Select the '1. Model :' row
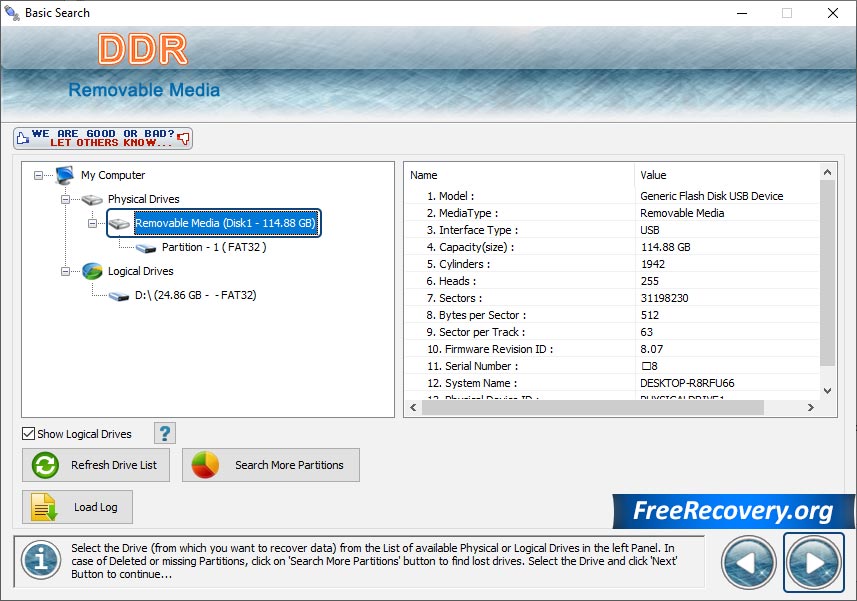857x601 pixels. (612, 196)
